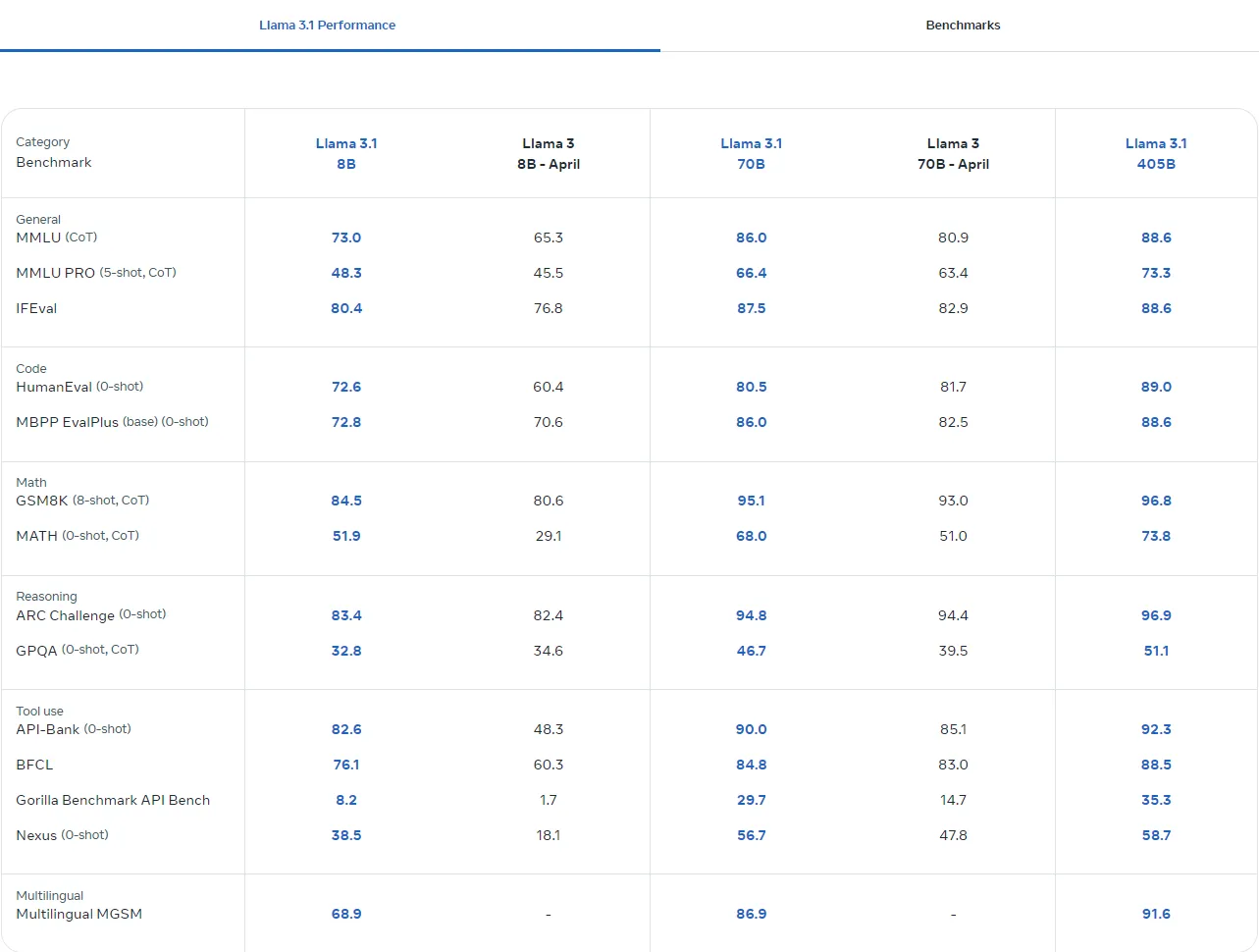The image size is (1259, 952).
Task: Click the 89.0 HumanEval score
Action: pyautogui.click(x=1156, y=387)
